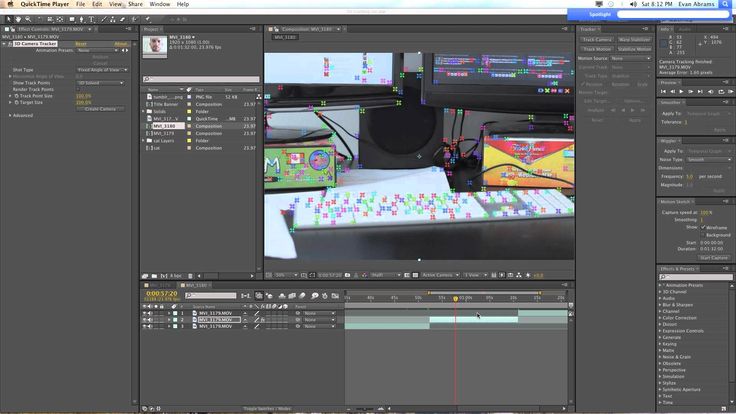The height and width of the screenshot is (414, 736).
Task: Click Track Camera button in Tracker
Action: [597, 40]
